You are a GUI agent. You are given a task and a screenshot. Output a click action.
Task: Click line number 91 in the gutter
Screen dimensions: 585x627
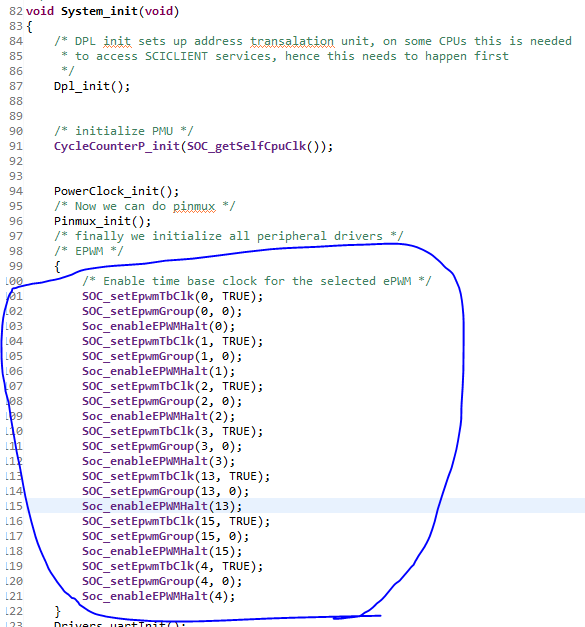(16, 146)
